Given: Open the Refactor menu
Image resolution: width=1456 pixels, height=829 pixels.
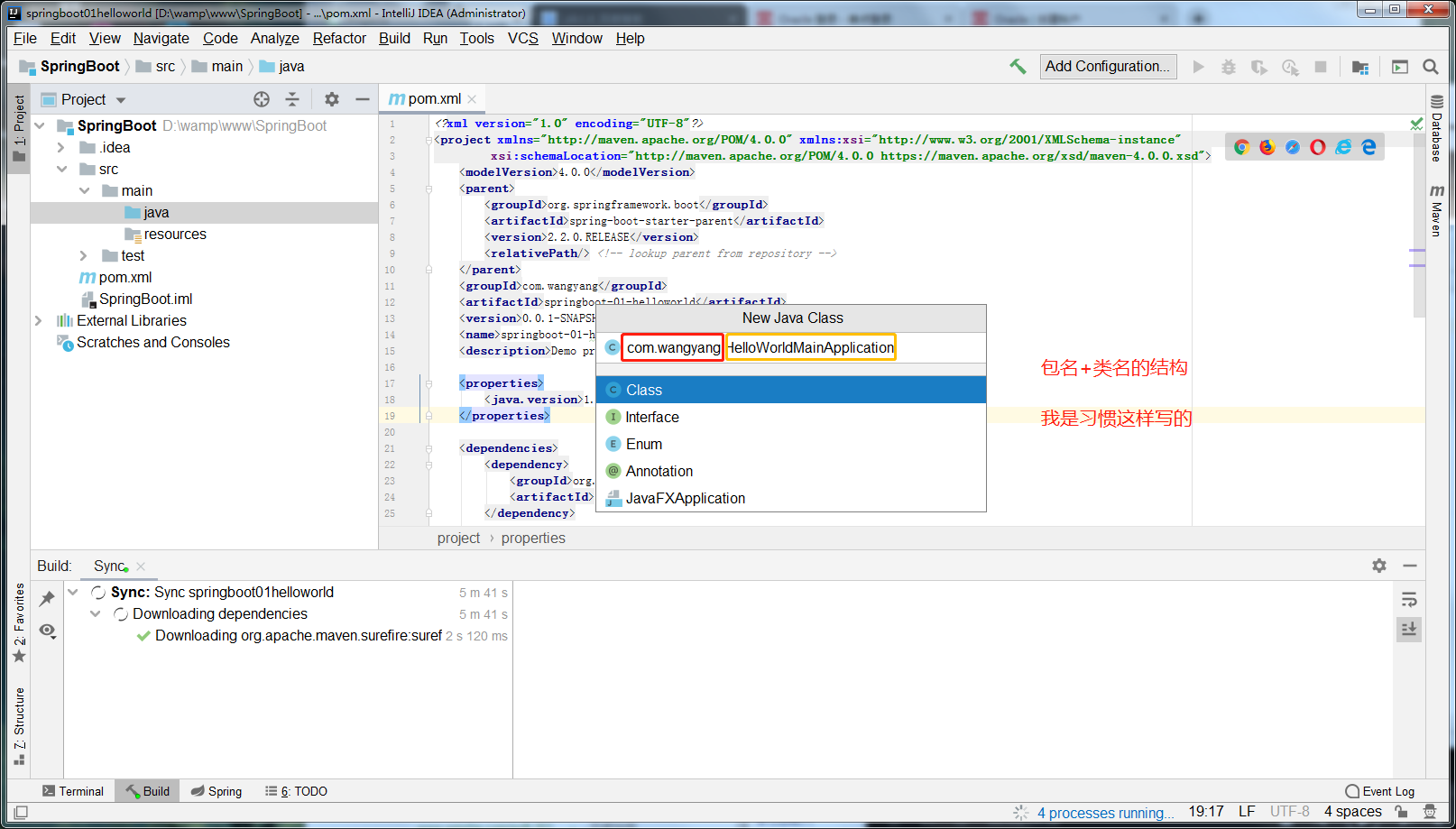Looking at the screenshot, I should click(x=339, y=38).
